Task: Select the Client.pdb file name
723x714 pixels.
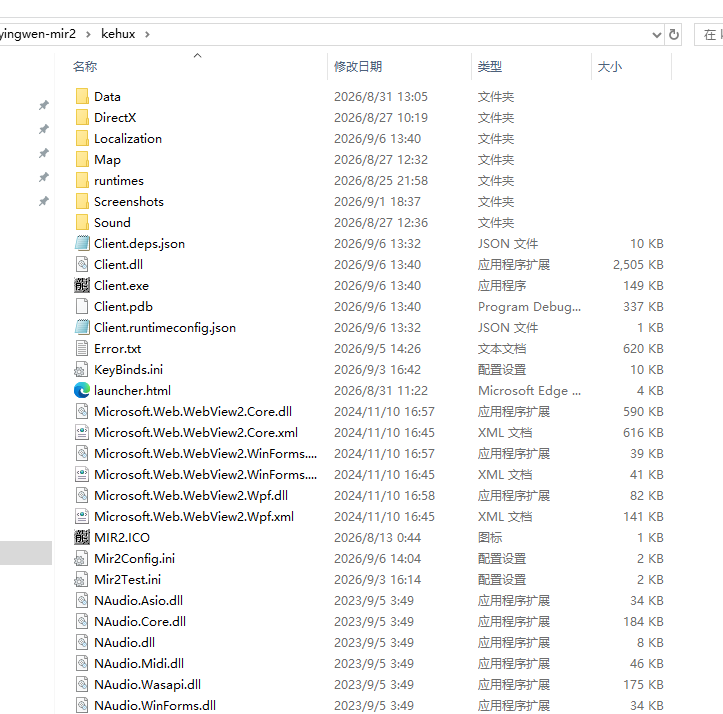Action: coord(123,306)
